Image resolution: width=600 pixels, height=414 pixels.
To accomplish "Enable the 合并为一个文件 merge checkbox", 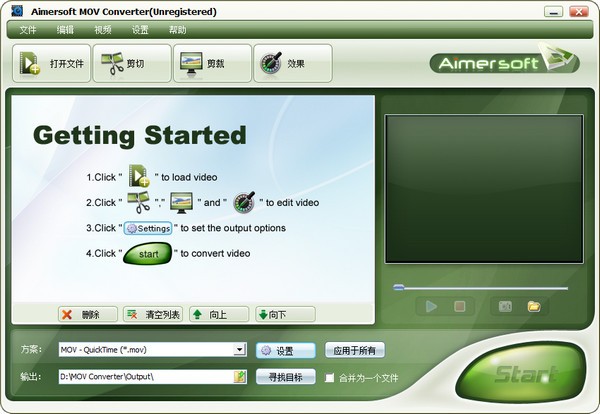I will click(329, 378).
